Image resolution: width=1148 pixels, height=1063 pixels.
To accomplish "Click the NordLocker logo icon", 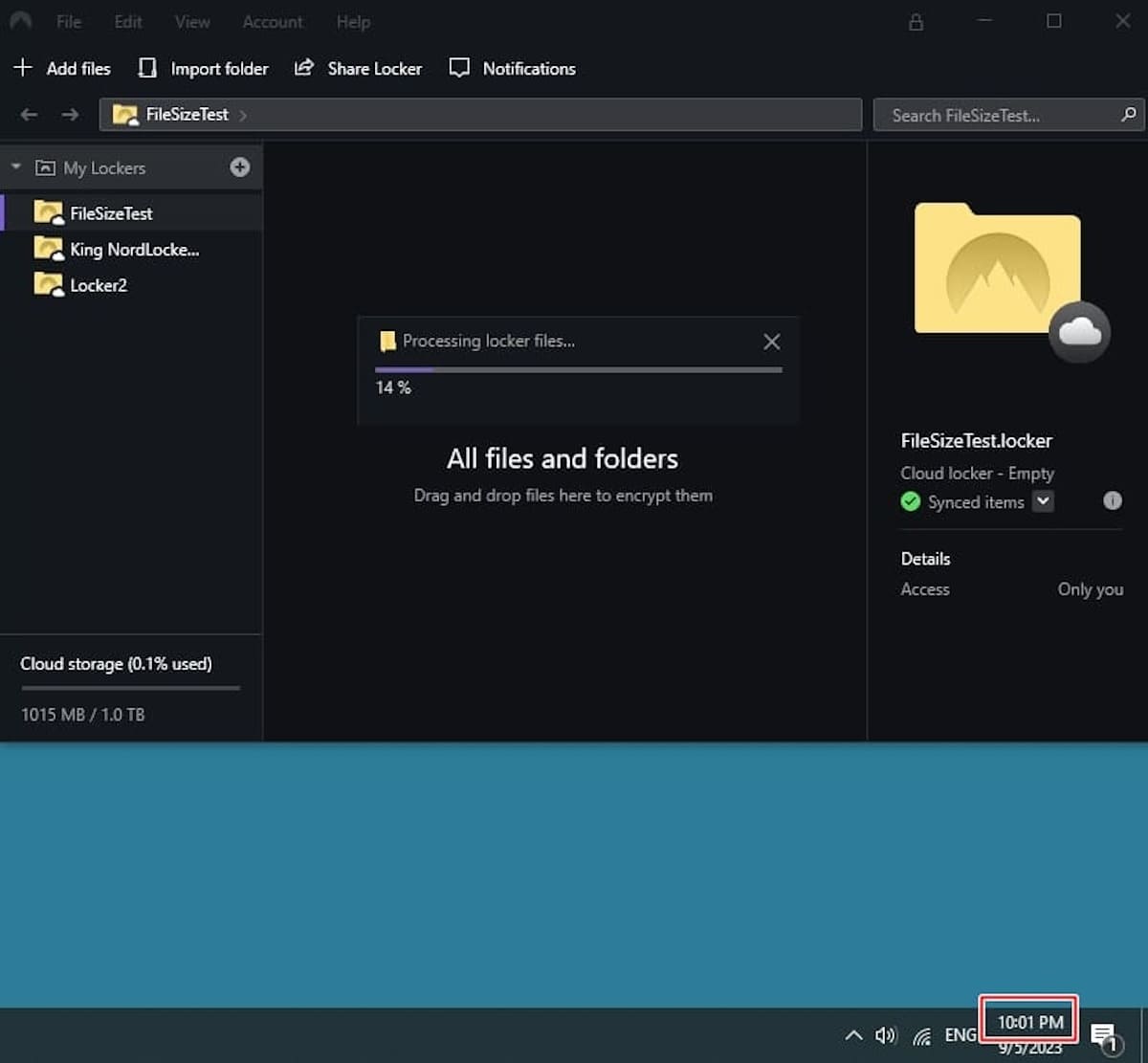I will point(20,21).
